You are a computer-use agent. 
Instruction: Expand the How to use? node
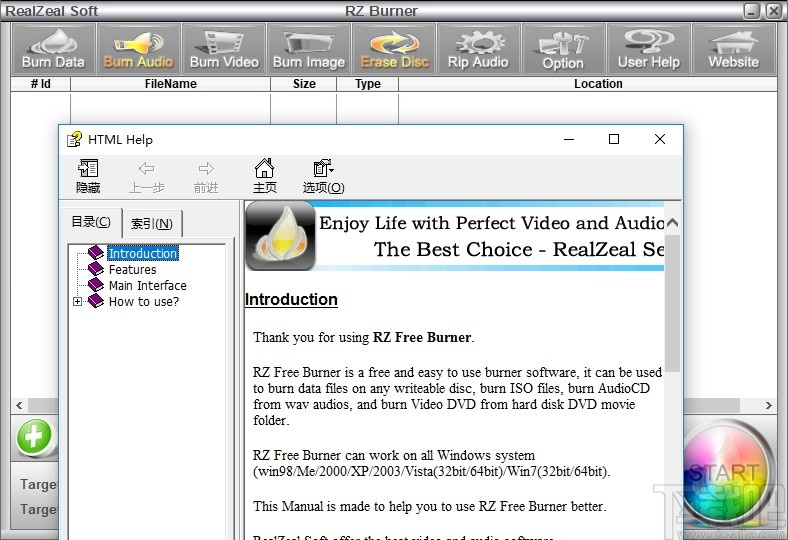pyautogui.click(x=77, y=301)
